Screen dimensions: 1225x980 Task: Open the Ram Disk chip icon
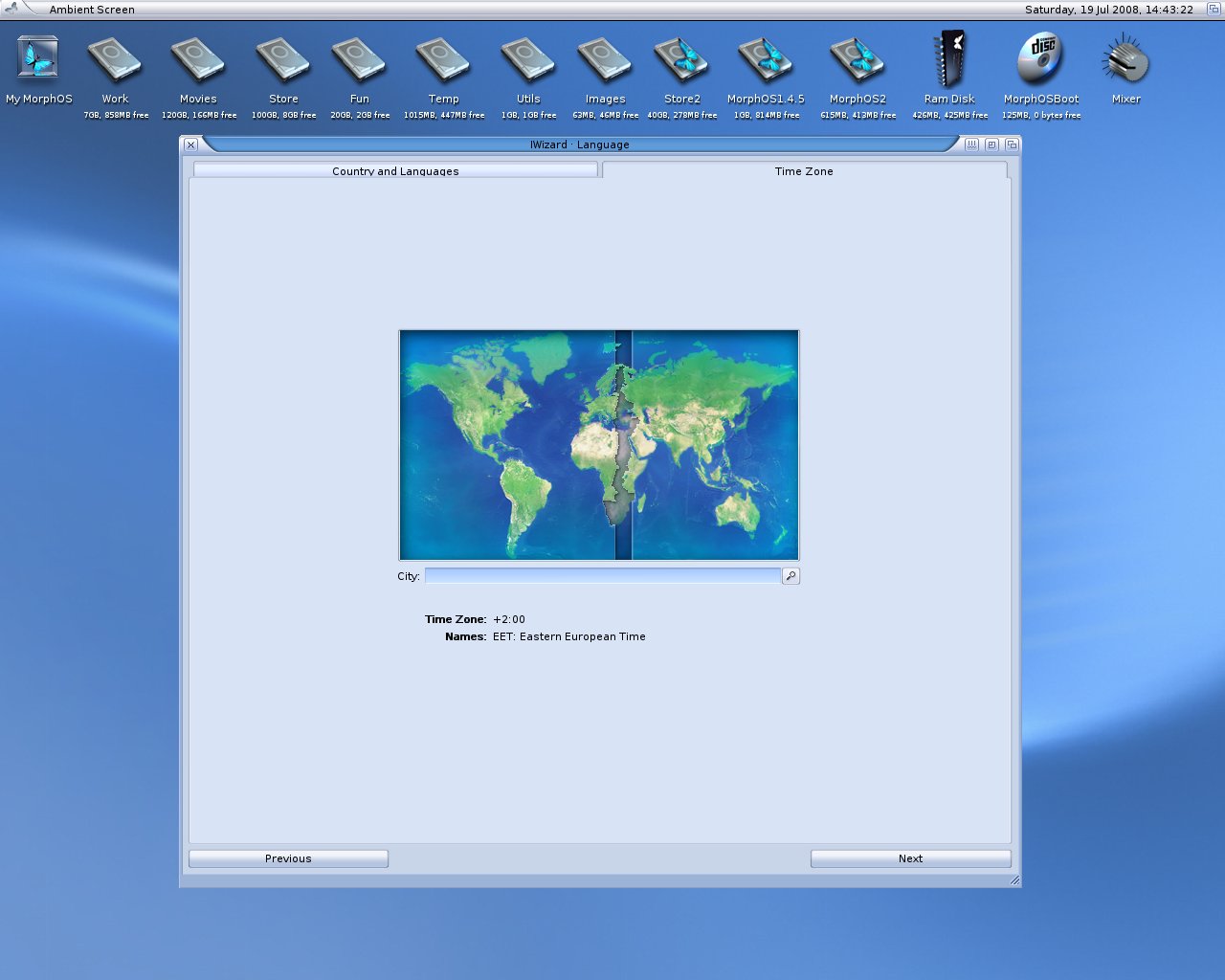949,59
